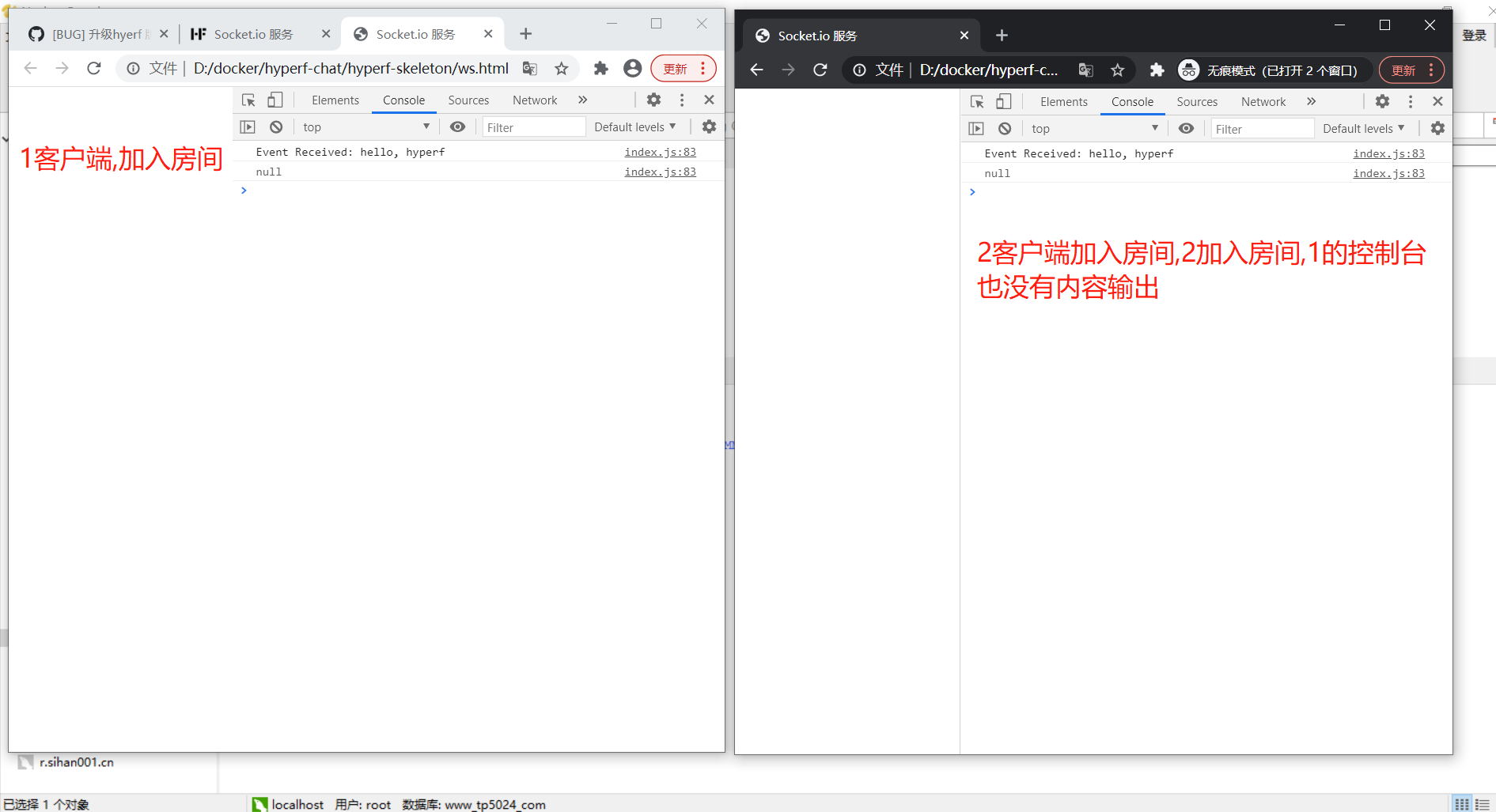1496x812 pixels.
Task: Toggle live expression eye in left console
Action: [x=457, y=127]
